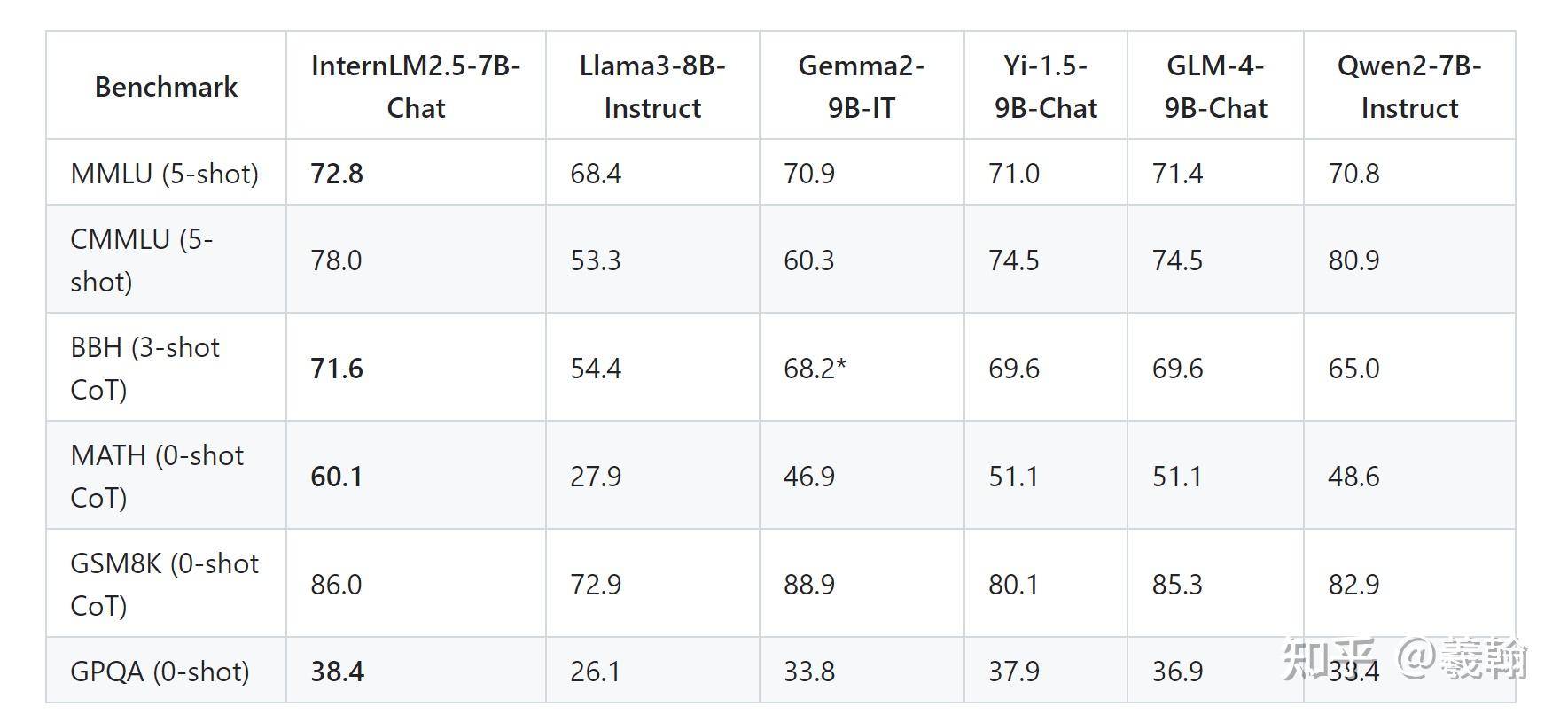Click the Zhihu watermark text
The height and width of the screenshot is (722, 1568).
click(1405, 659)
